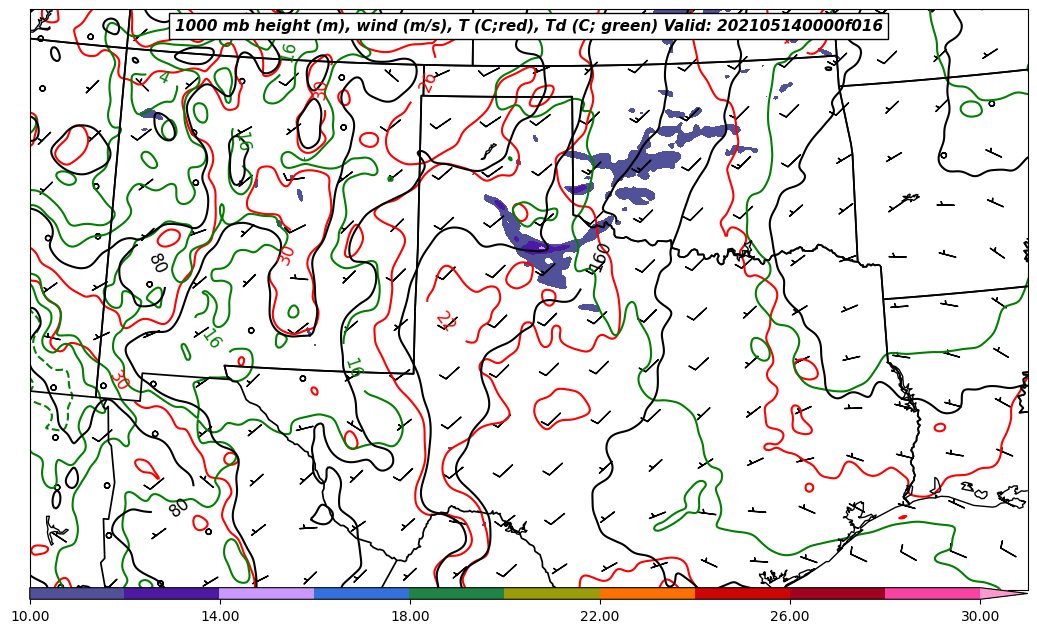1037x633 pixels.
Task: Click the red 26 temperature contour label
Action: (427, 82)
